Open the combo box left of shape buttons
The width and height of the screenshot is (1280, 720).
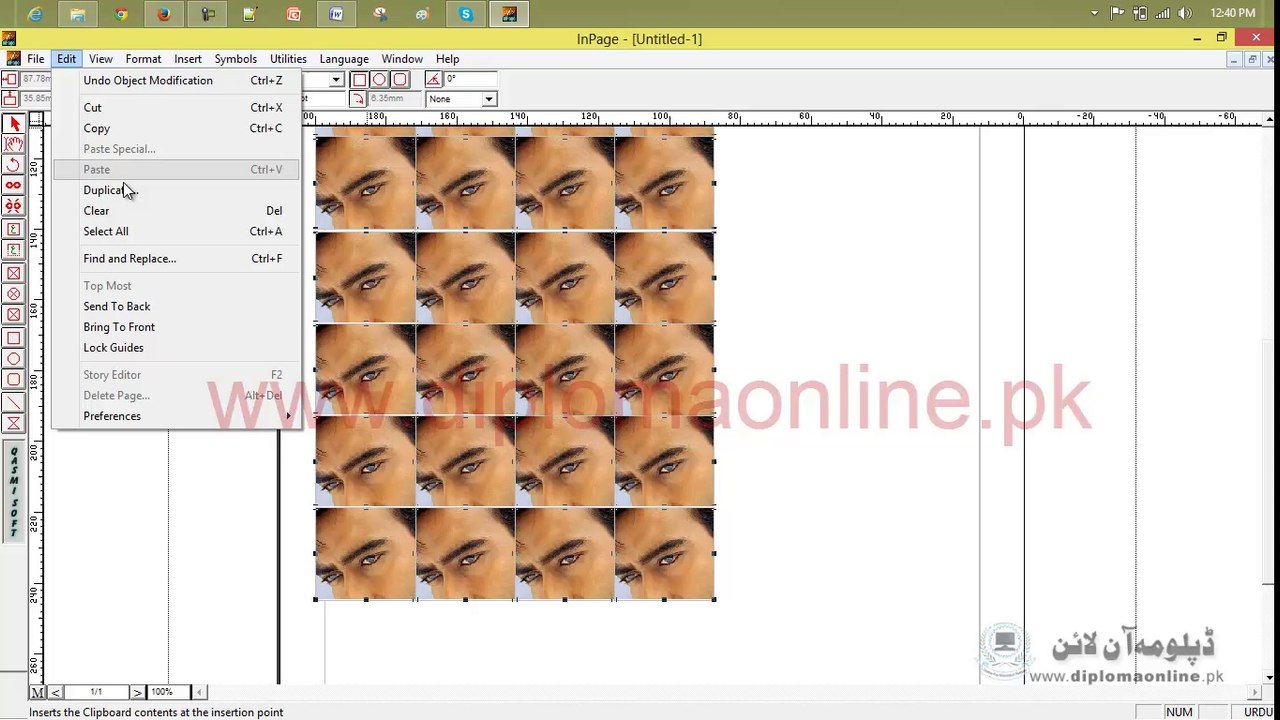click(336, 80)
